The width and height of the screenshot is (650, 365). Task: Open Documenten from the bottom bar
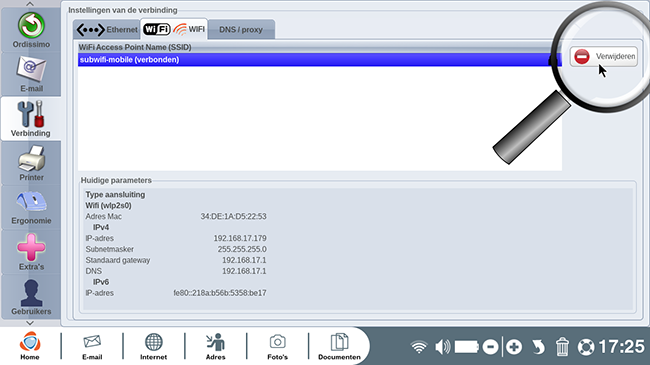[x=339, y=346]
